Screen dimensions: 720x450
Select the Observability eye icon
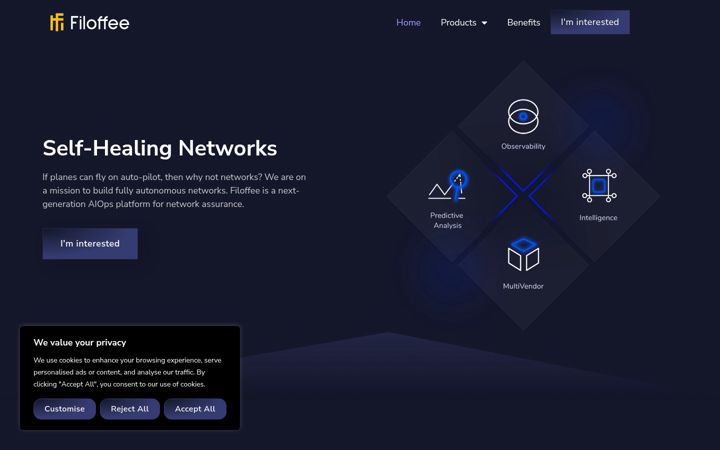523,117
